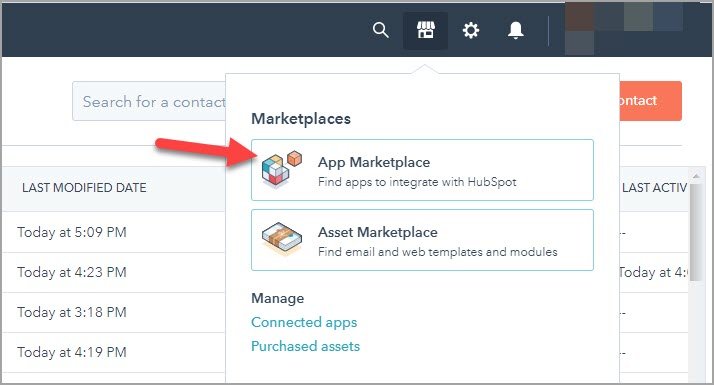The height and width of the screenshot is (385, 714).
Task: Select the 'Today at 3:18 PM' cell
Action: coord(72,313)
